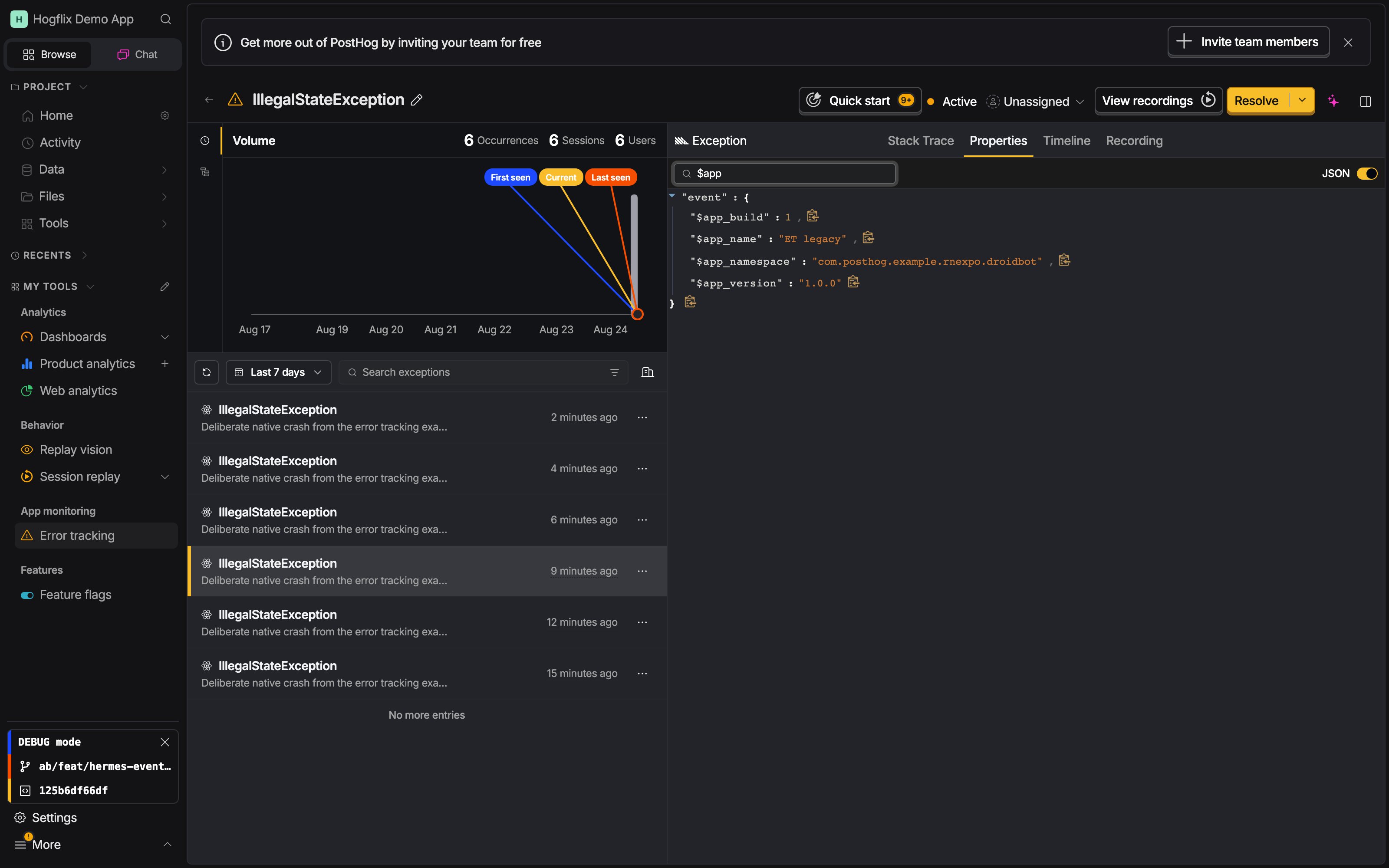The image size is (1389, 868).
Task: Open the AI sparkle assistant icon
Action: point(1333,101)
